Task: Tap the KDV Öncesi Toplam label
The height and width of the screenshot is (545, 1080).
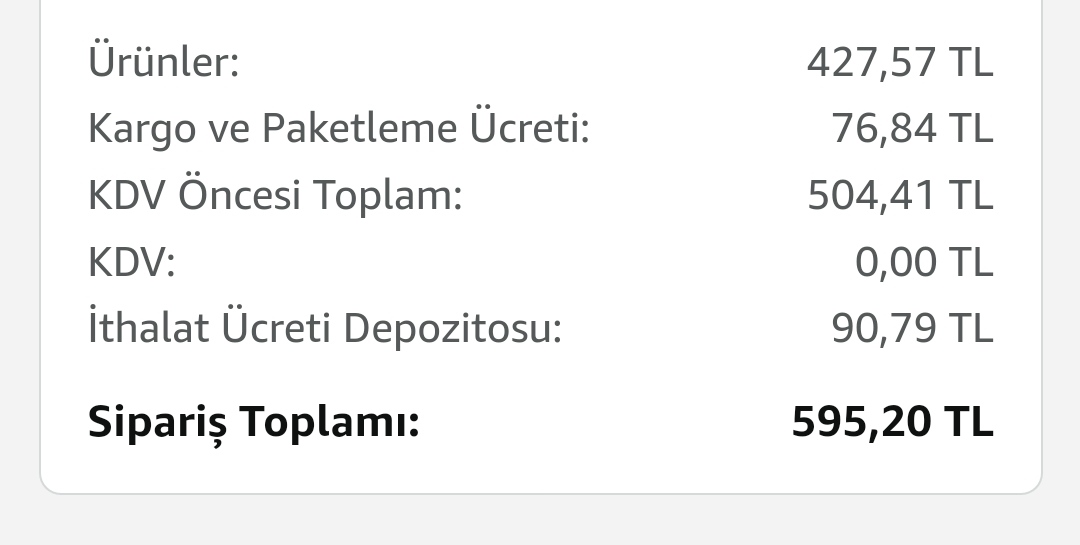Action: 275,195
